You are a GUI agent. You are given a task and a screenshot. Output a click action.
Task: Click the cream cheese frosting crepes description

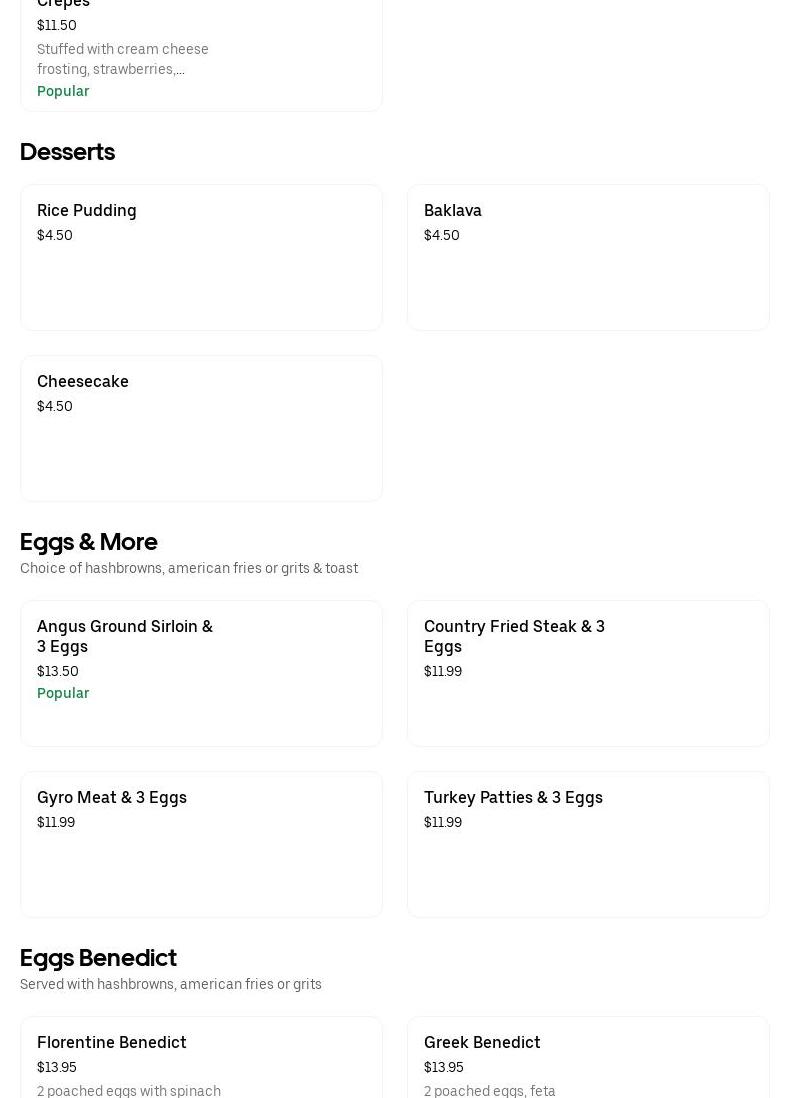(x=123, y=59)
